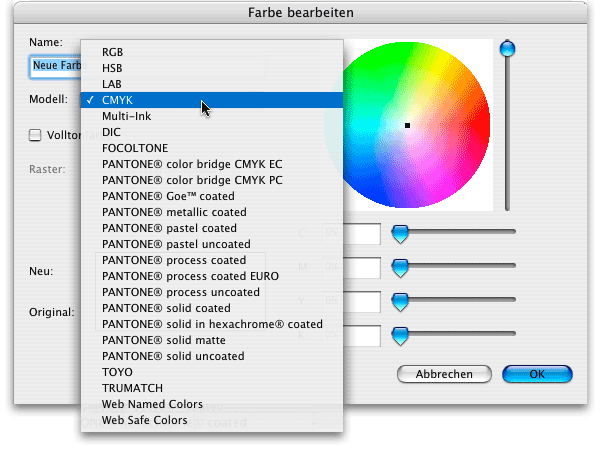Select the checked CMYK entry
602x455 pixels.
tap(212, 100)
